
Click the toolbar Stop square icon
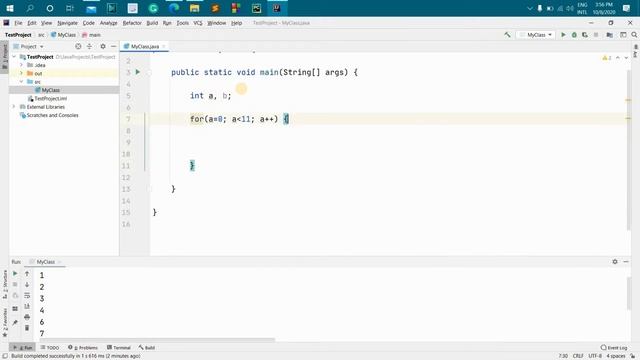click(596, 35)
